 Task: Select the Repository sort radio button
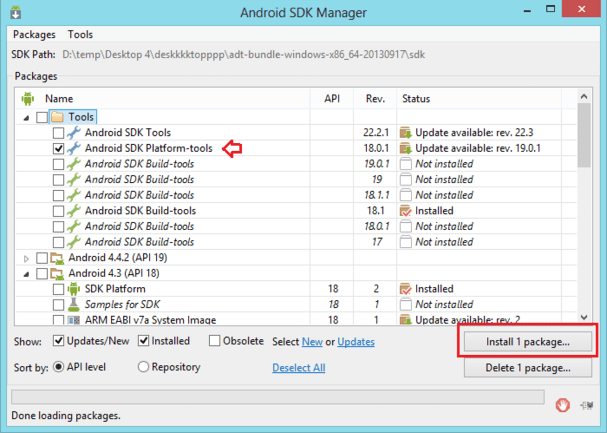(141, 368)
